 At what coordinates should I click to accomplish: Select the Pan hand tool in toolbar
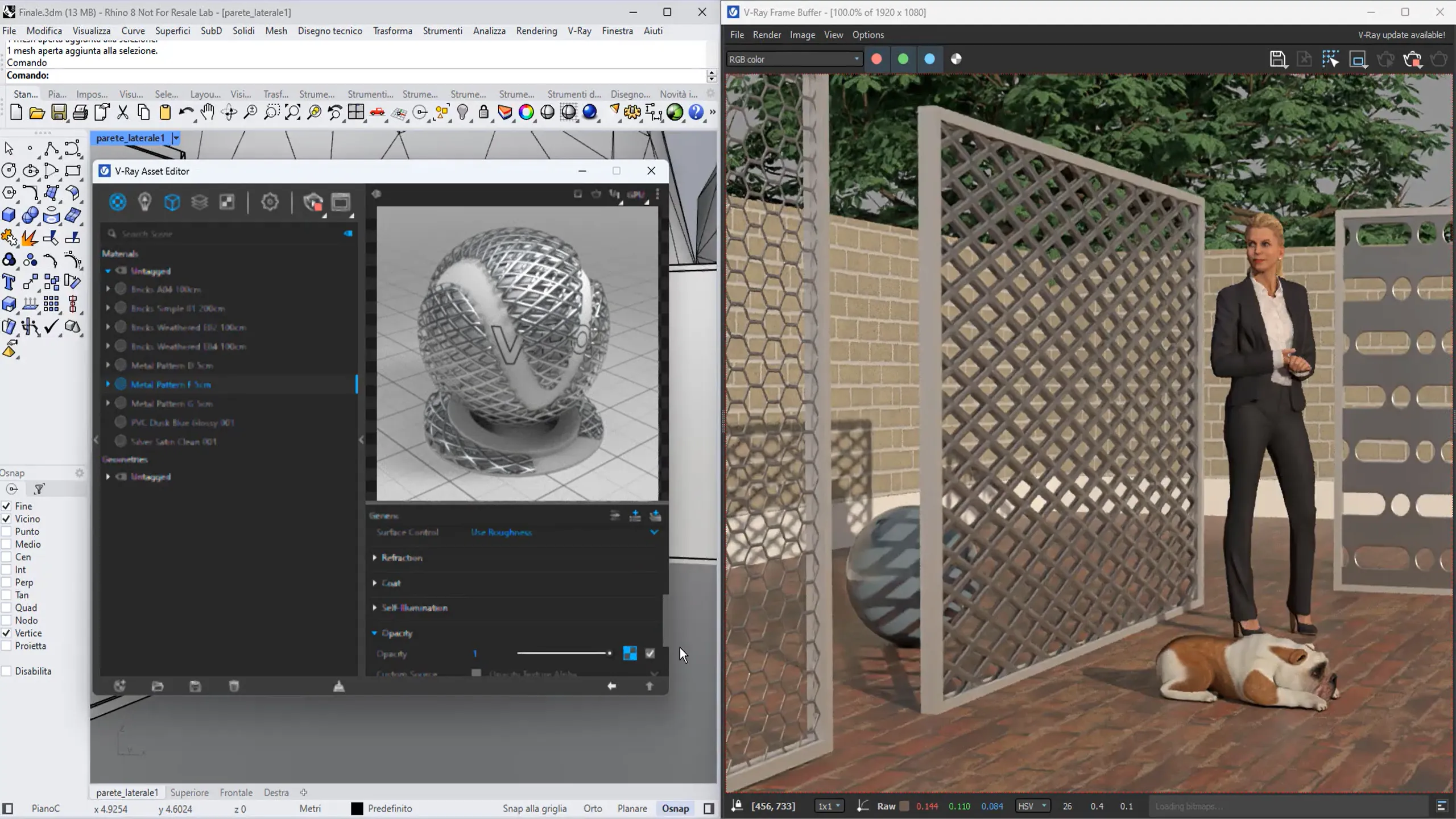pyautogui.click(x=208, y=112)
